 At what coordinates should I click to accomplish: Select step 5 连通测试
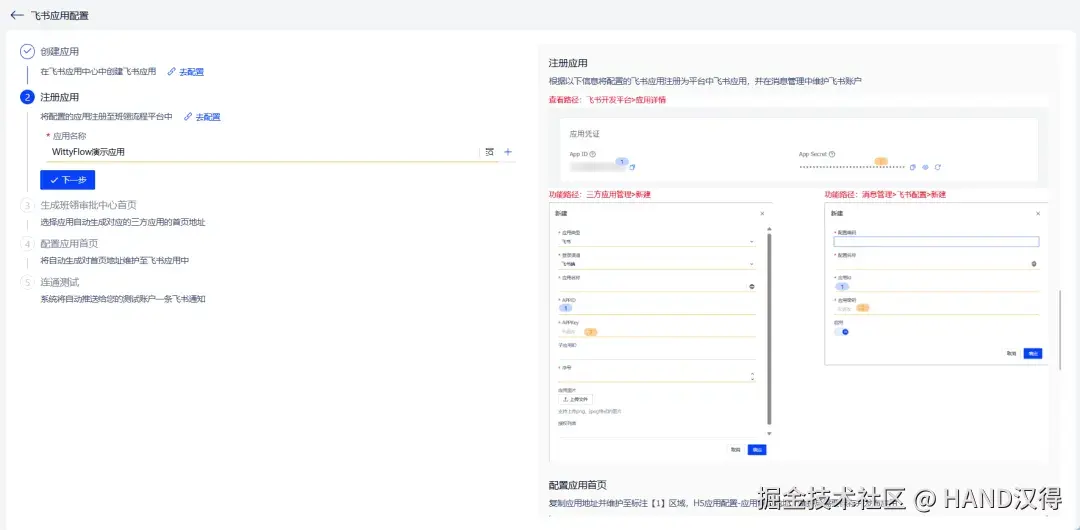click(60, 282)
